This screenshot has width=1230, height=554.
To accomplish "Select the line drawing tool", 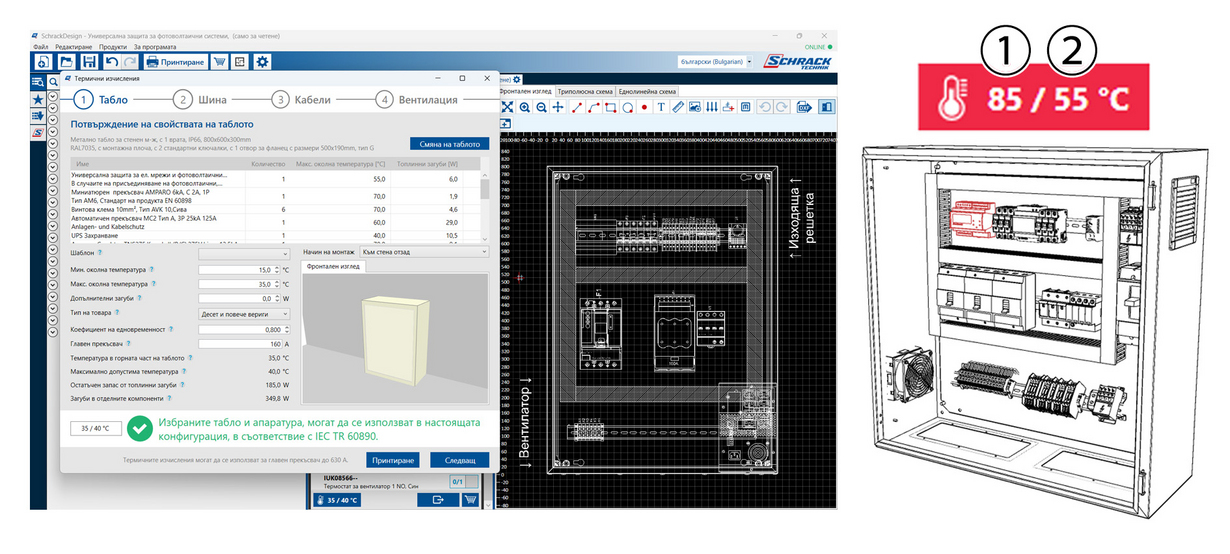I will (577, 107).
